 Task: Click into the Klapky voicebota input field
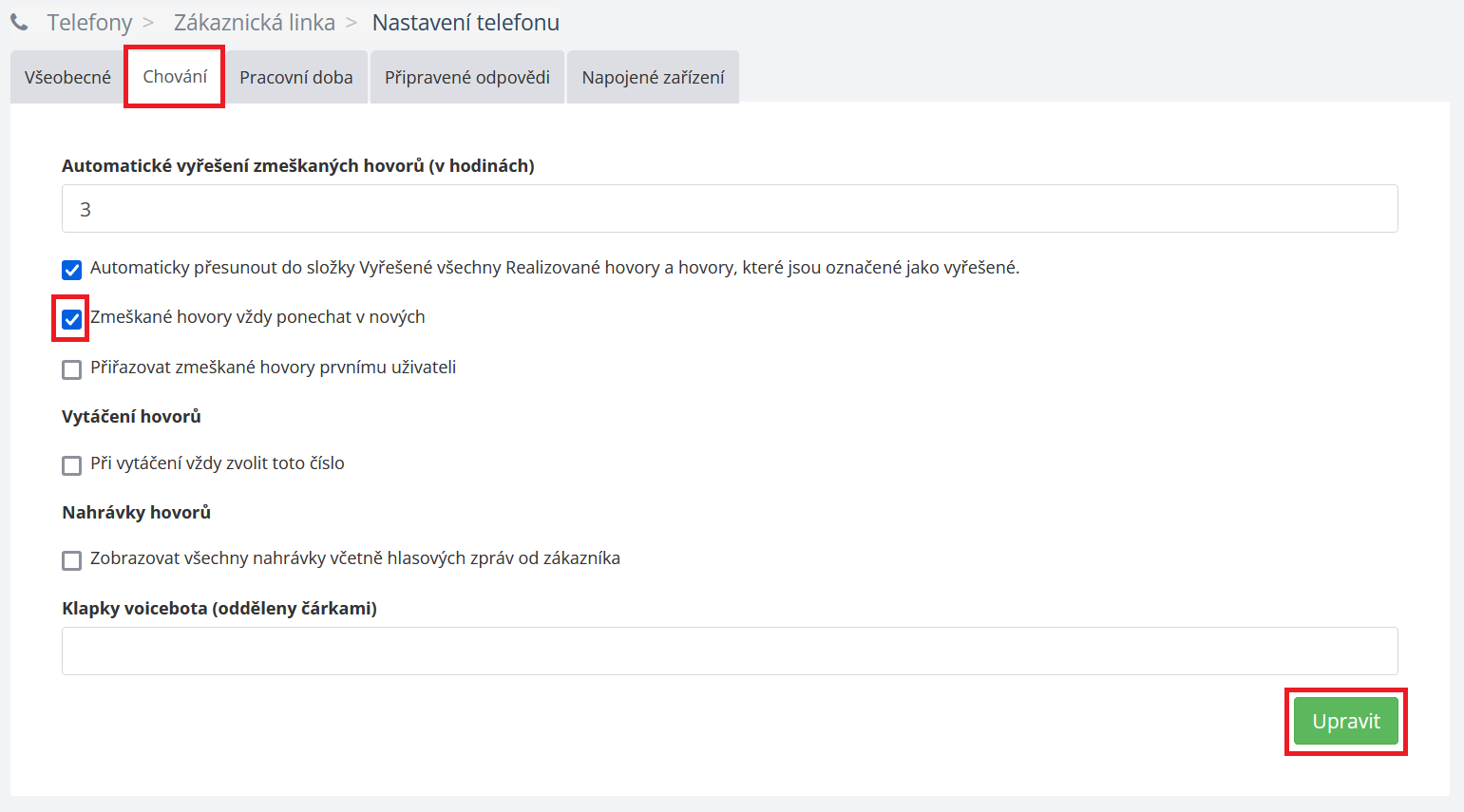point(729,651)
